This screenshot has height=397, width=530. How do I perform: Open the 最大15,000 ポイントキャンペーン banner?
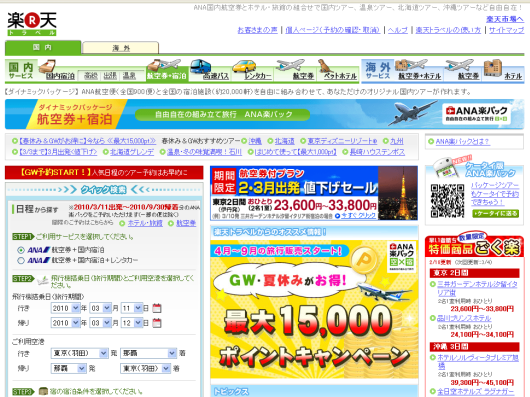pyautogui.click(x=314, y=309)
